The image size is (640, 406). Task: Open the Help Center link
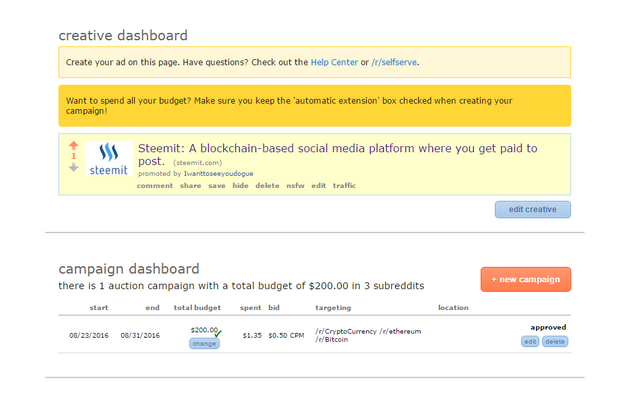334,62
